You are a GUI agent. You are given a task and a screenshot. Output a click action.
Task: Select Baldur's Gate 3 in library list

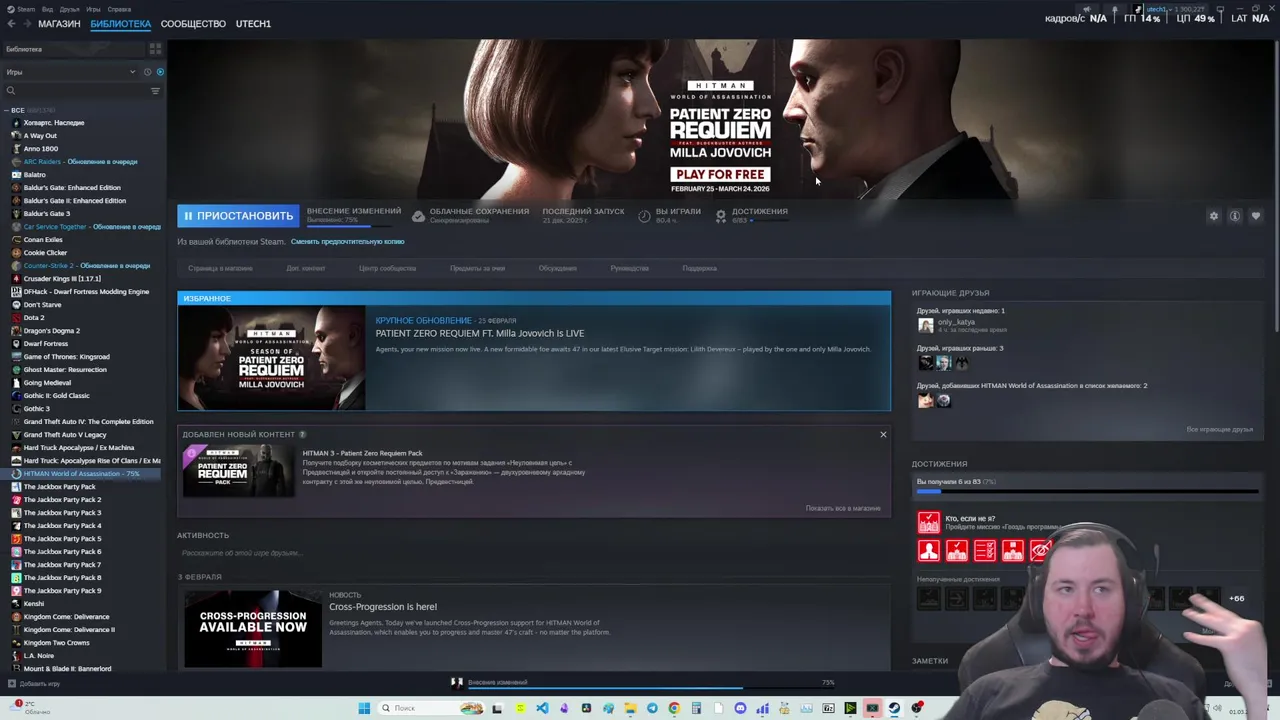(46, 214)
